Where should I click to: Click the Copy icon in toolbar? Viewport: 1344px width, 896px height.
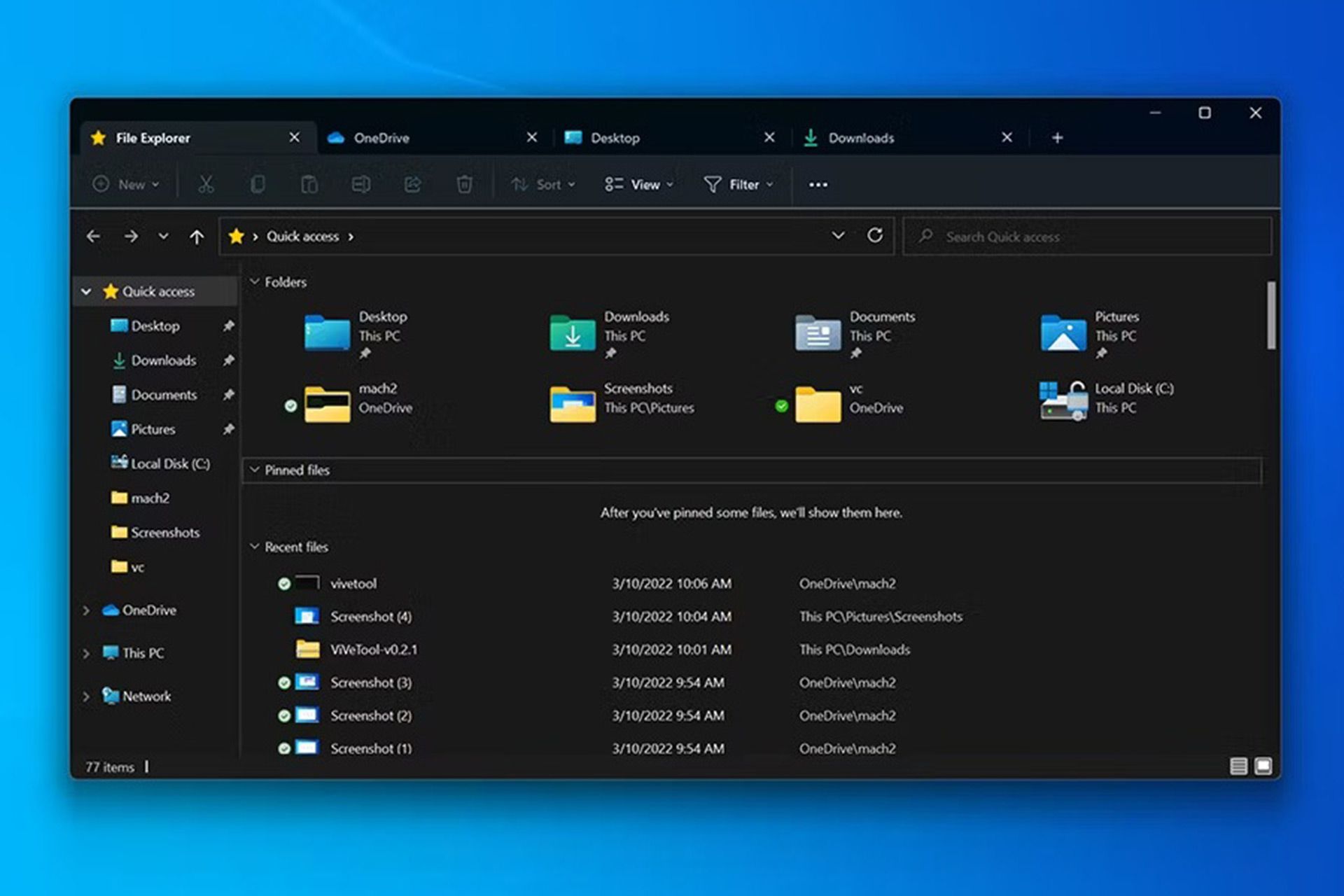(258, 184)
